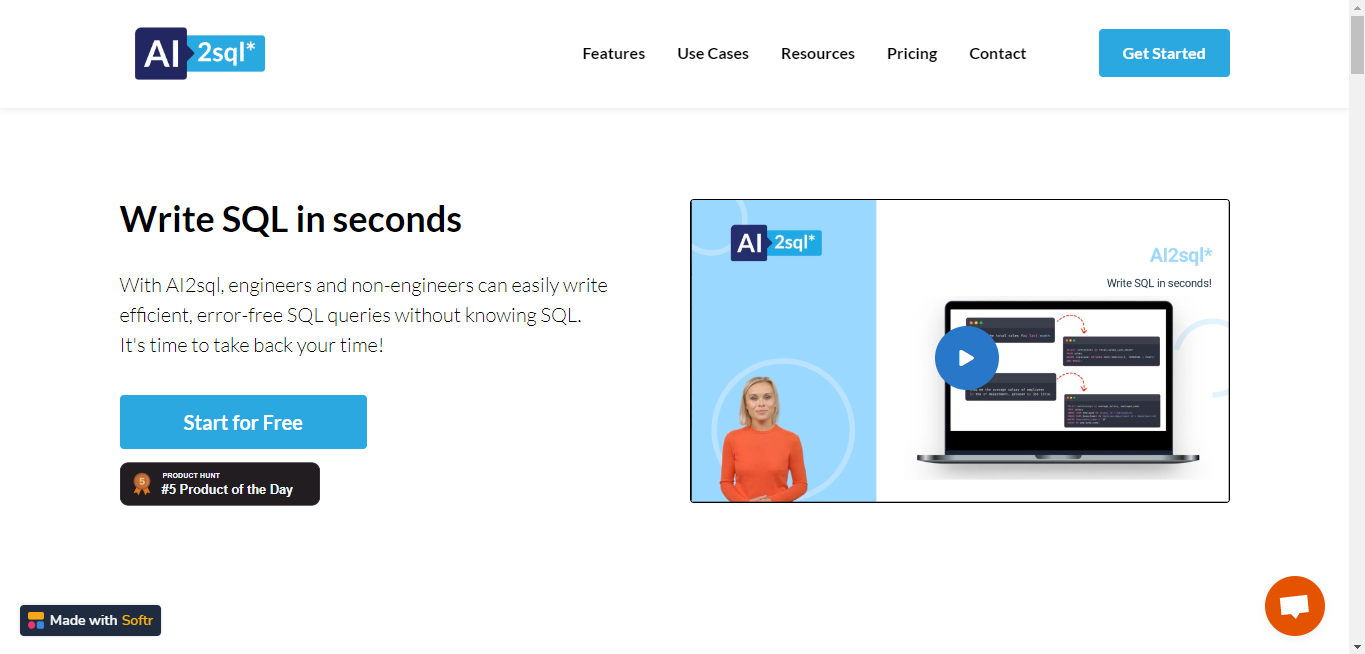The width and height of the screenshot is (1365, 654).
Task: Click the page vertical scrollbar thumb
Action: tap(1357, 45)
